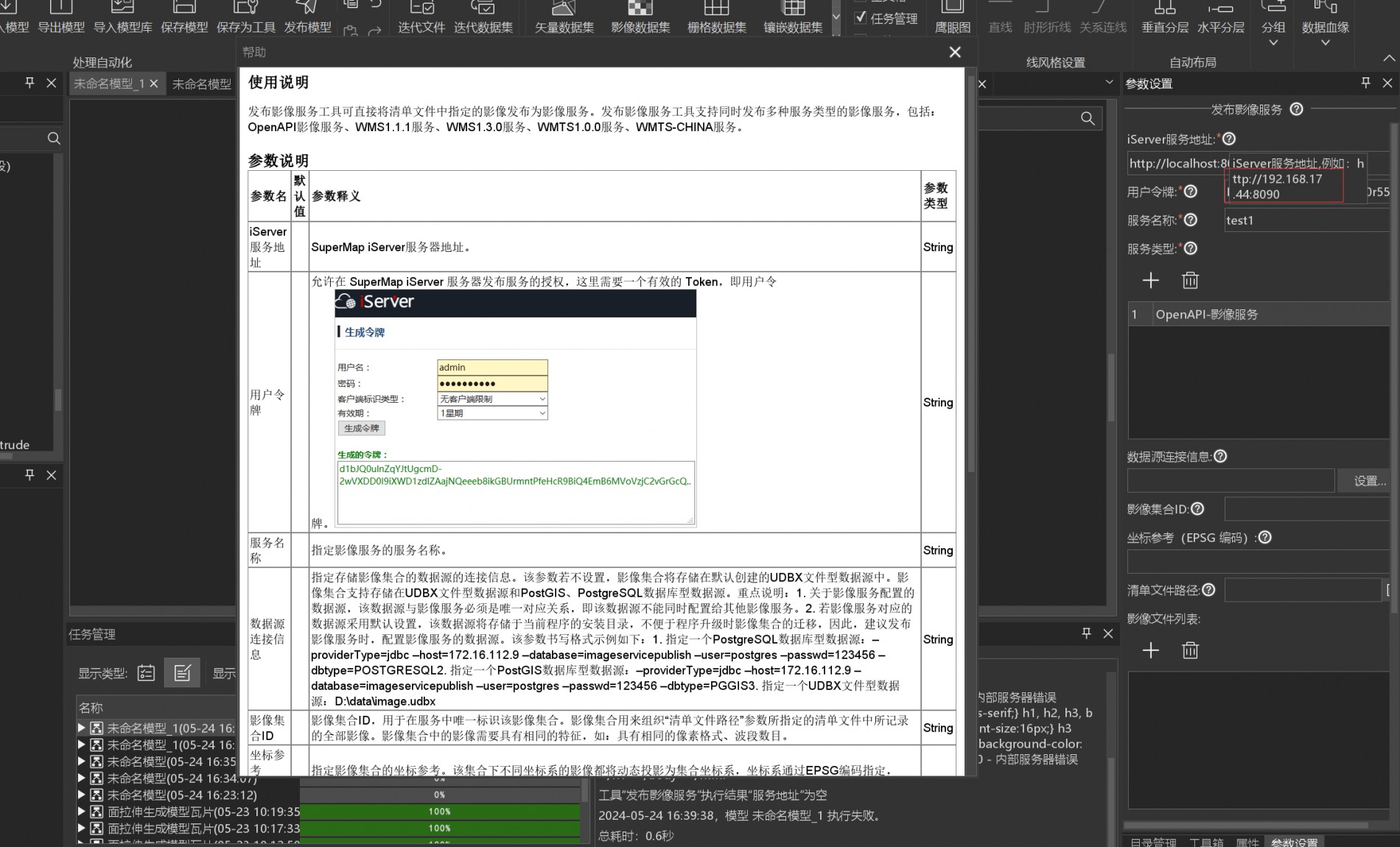Click search icon in the middle-right panel

point(1088,119)
